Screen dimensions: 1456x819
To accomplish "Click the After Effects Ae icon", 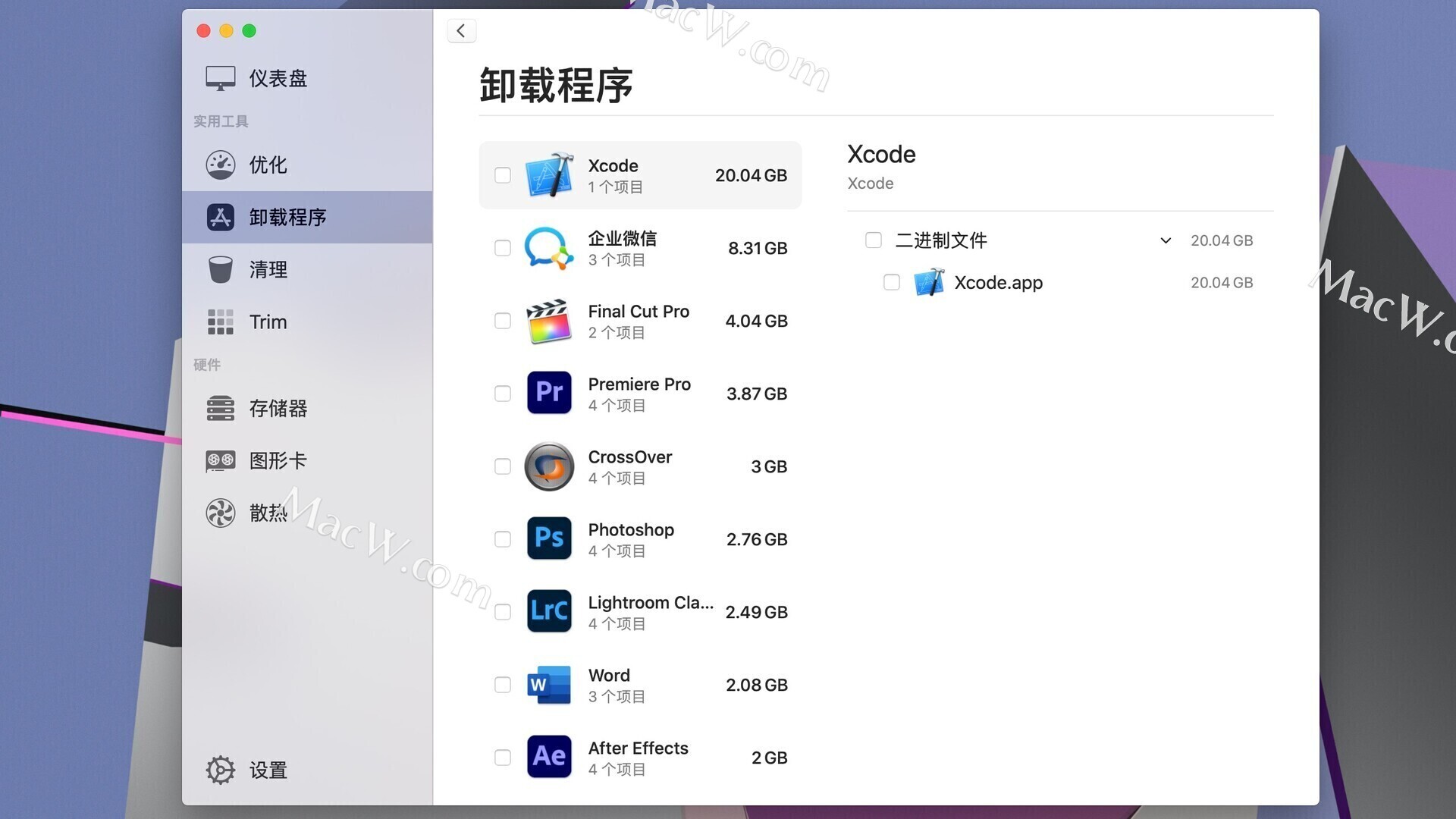I will click(x=549, y=757).
